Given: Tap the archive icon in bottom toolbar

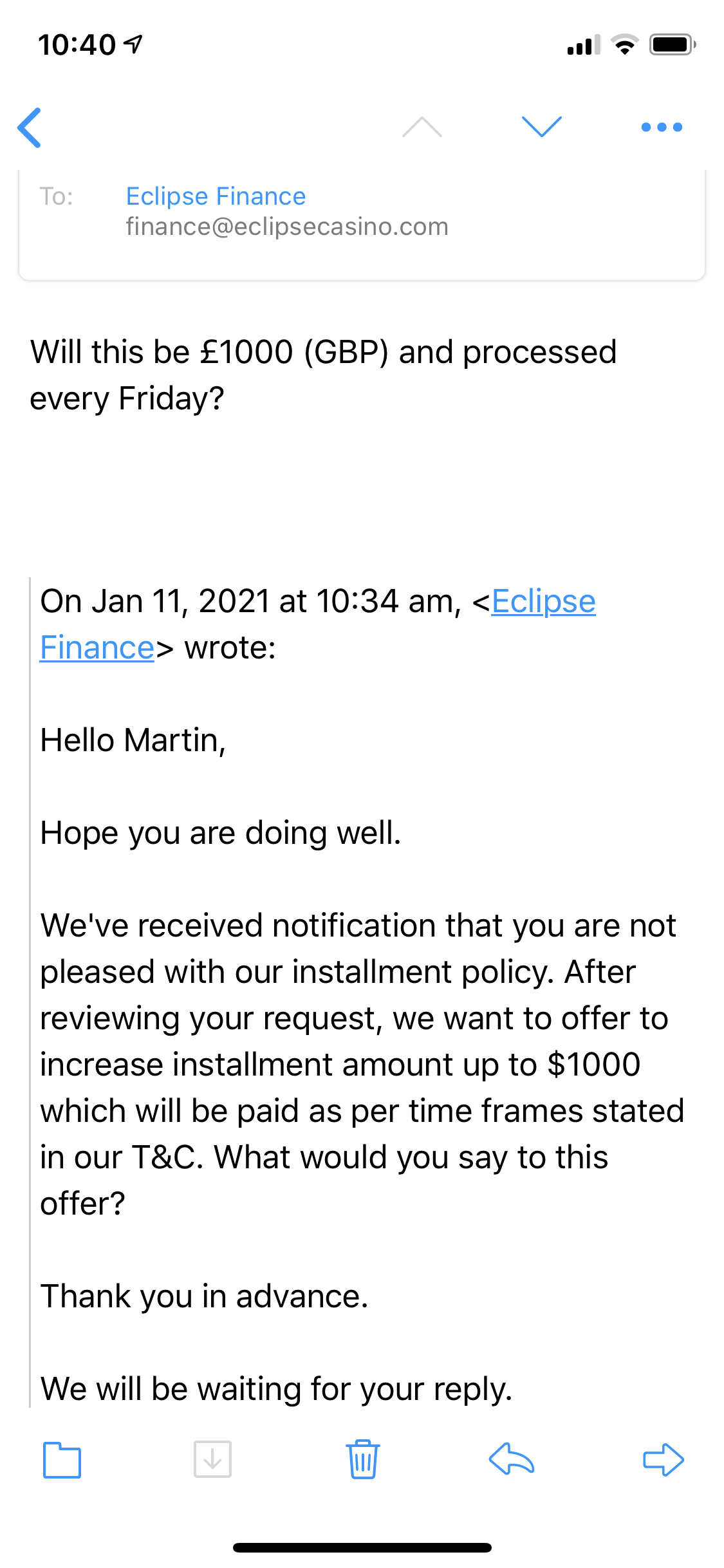Looking at the screenshot, I should 212,1459.
